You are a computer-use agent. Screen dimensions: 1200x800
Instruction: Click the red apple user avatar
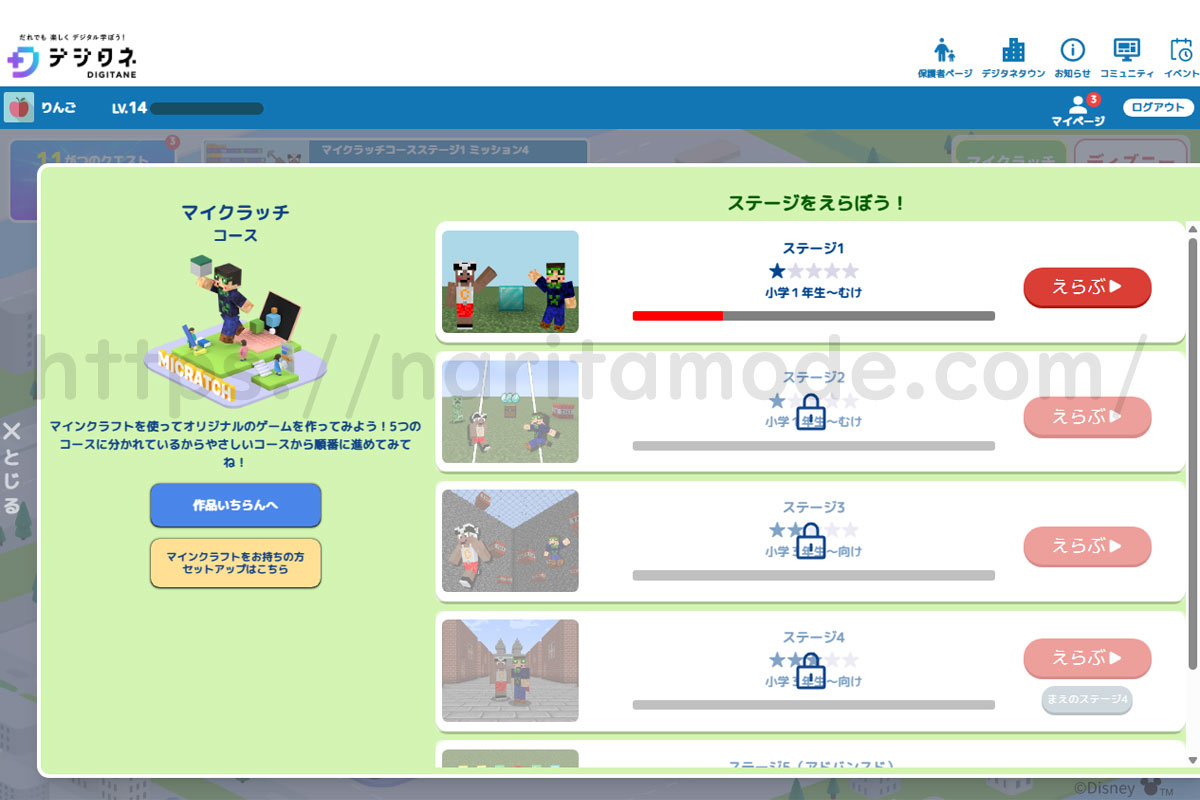pos(19,107)
